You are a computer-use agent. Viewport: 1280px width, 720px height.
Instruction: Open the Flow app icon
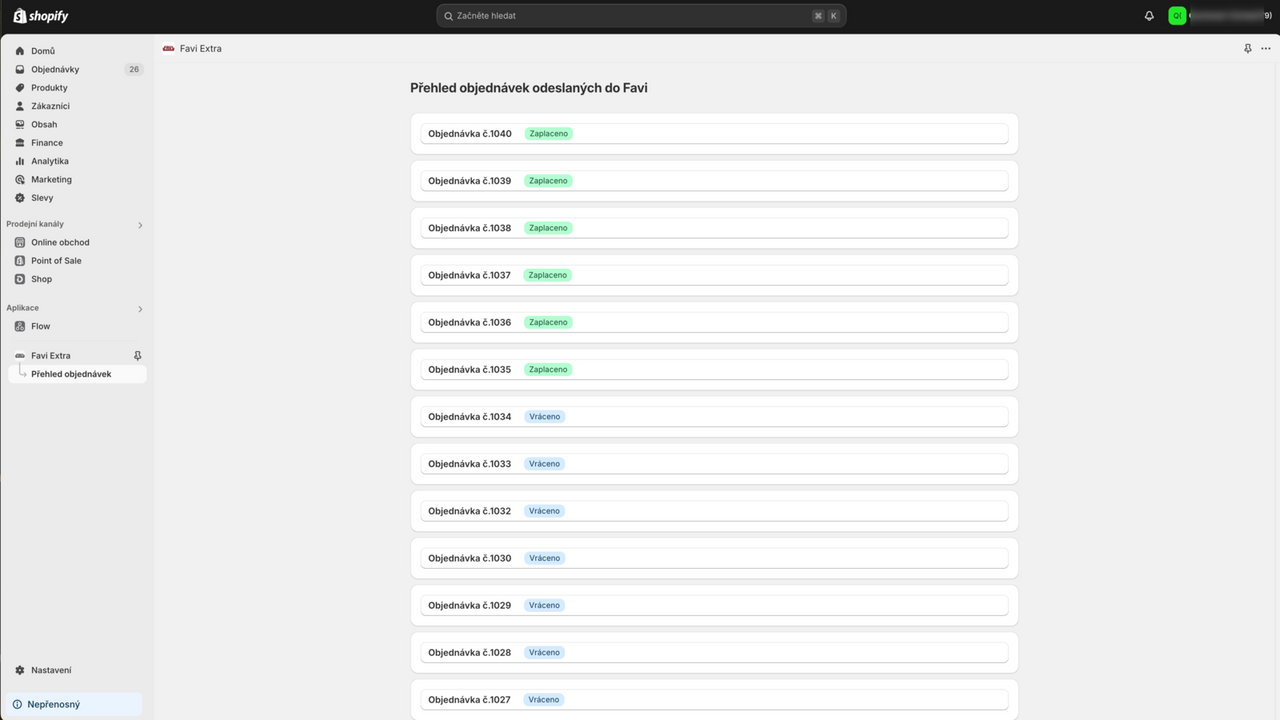coord(20,326)
